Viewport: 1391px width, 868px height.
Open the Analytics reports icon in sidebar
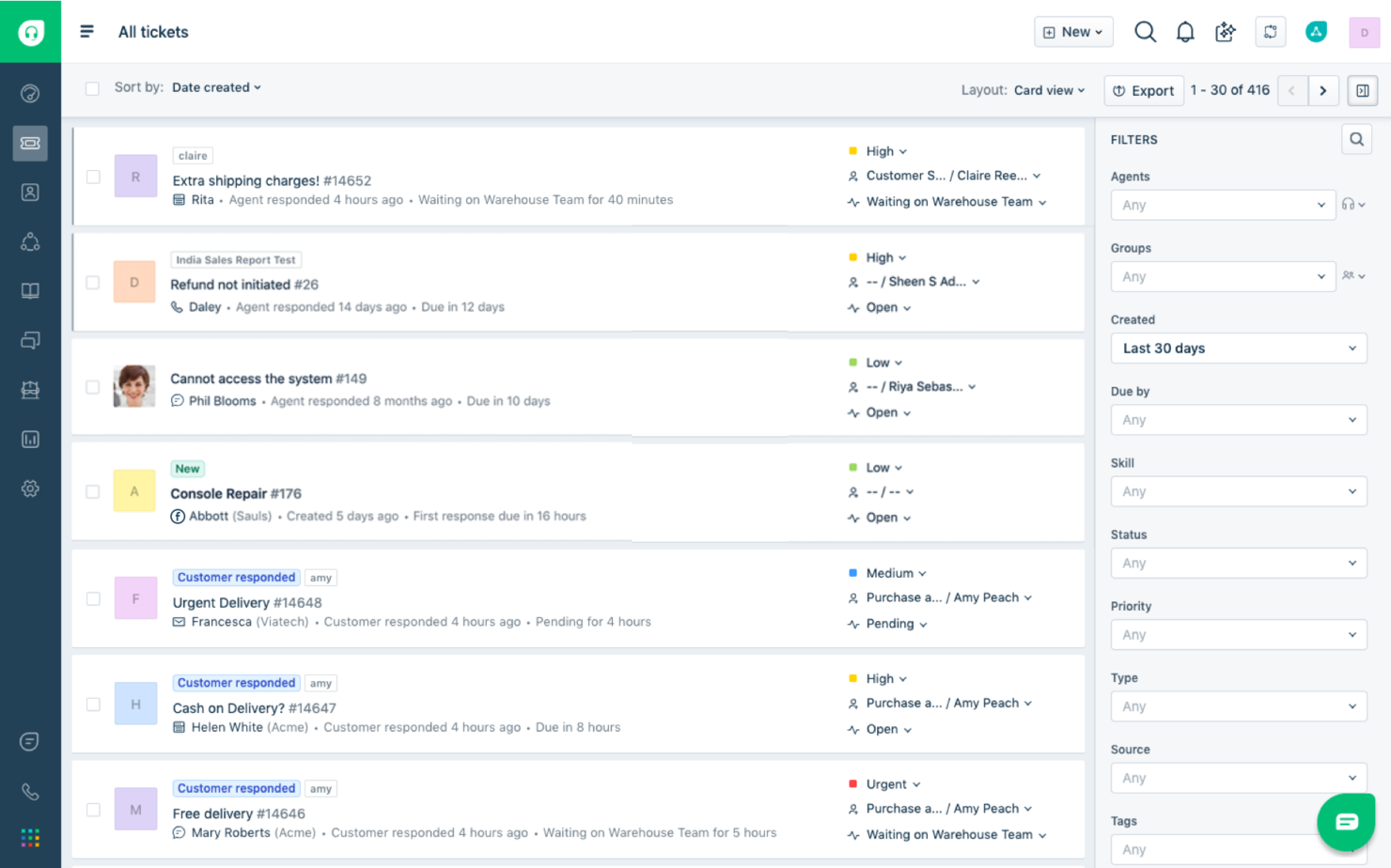[x=30, y=439]
